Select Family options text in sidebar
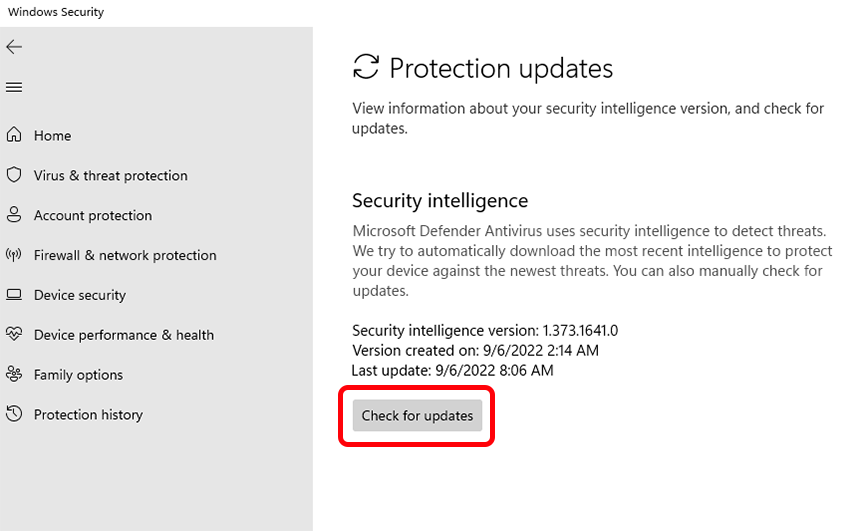The width and height of the screenshot is (860, 531). tap(78, 375)
